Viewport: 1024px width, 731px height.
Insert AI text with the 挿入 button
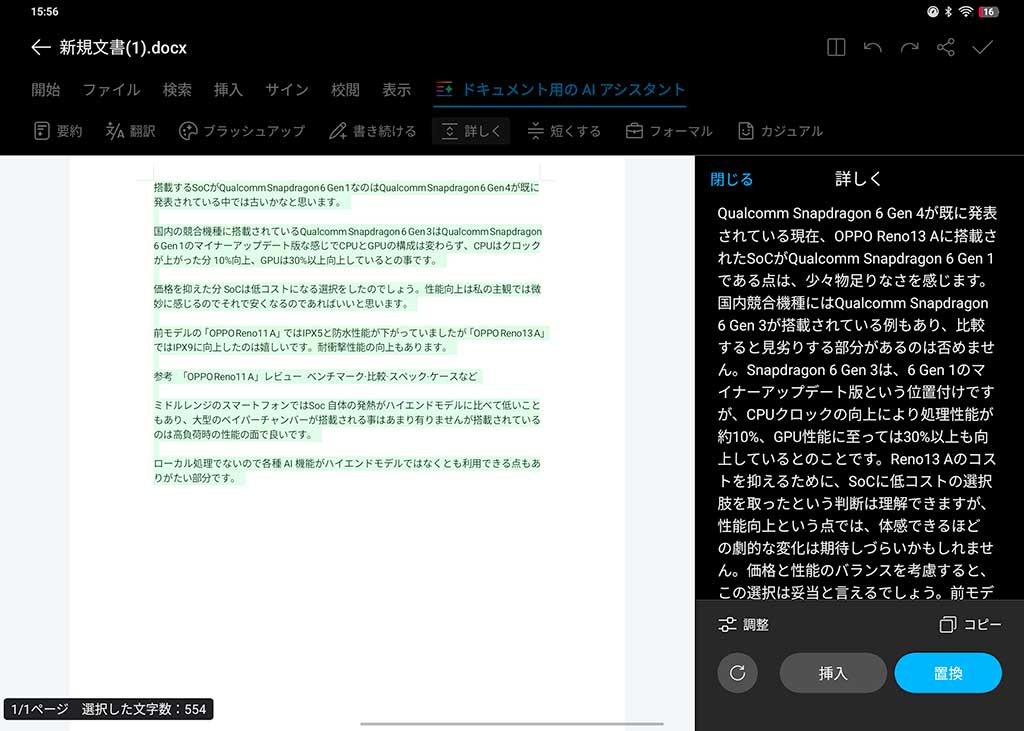coord(833,673)
